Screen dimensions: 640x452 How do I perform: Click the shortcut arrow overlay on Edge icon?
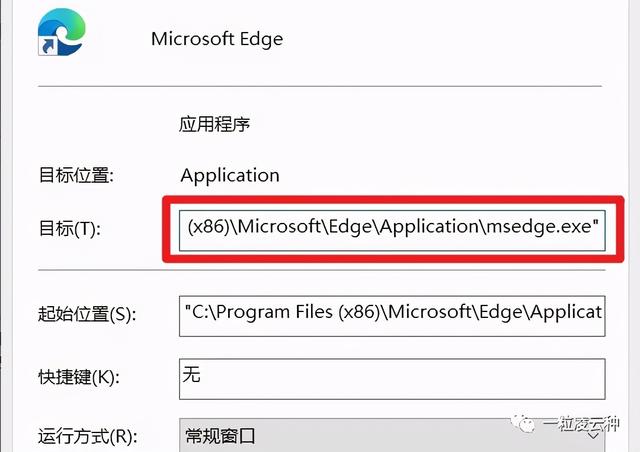[x=45, y=47]
